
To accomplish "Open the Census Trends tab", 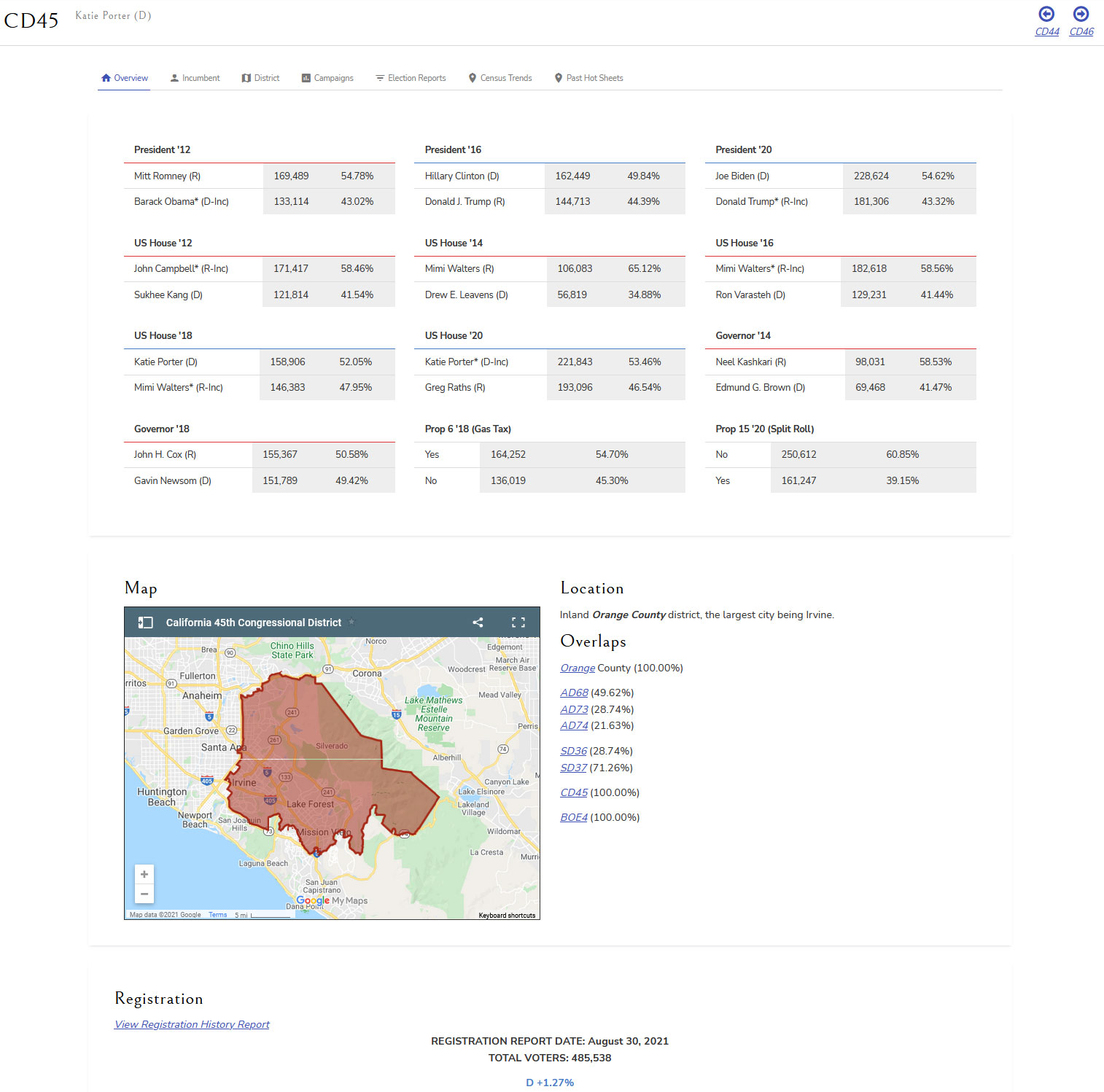I will pyautogui.click(x=500, y=78).
